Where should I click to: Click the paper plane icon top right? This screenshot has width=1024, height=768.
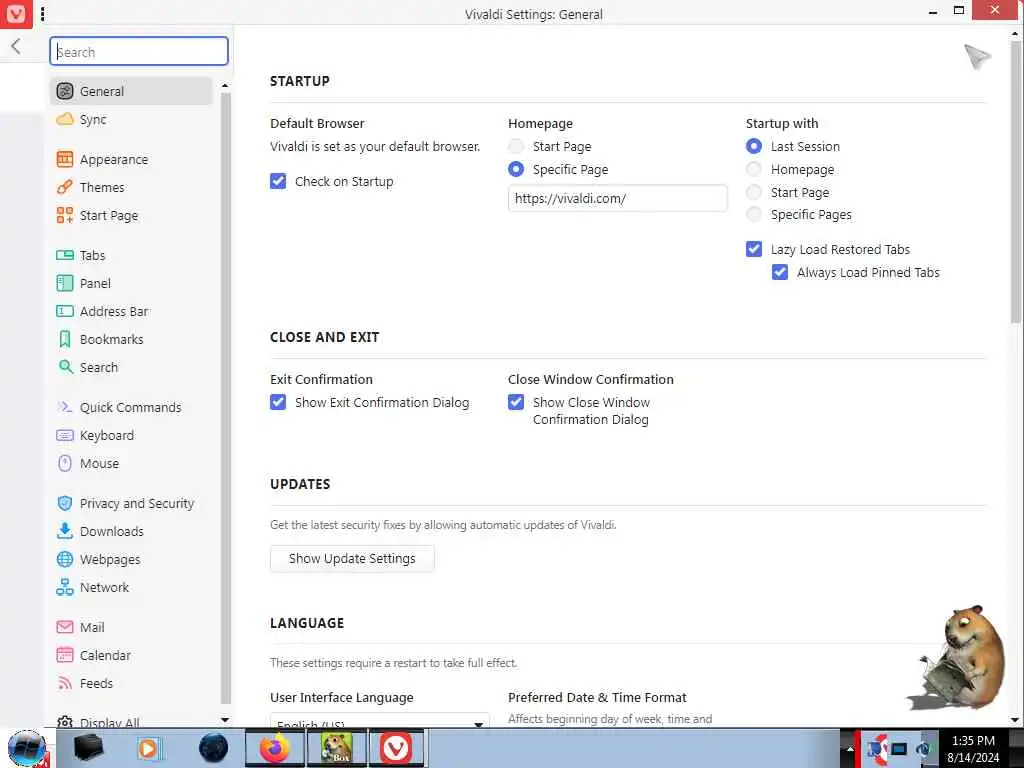(x=978, y=57)
